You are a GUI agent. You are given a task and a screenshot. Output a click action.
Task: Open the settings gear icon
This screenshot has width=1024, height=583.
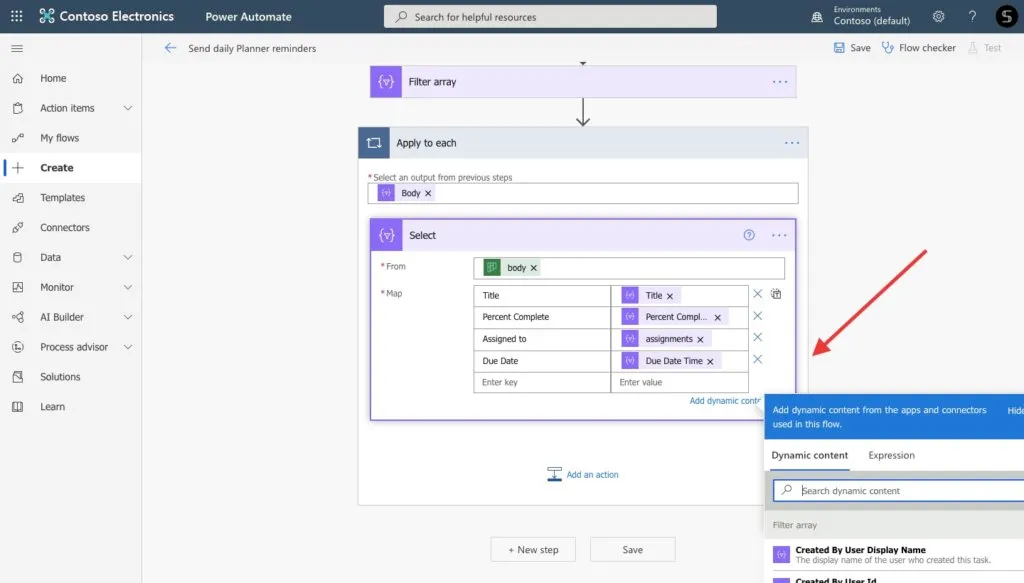[x=938, y=16]
